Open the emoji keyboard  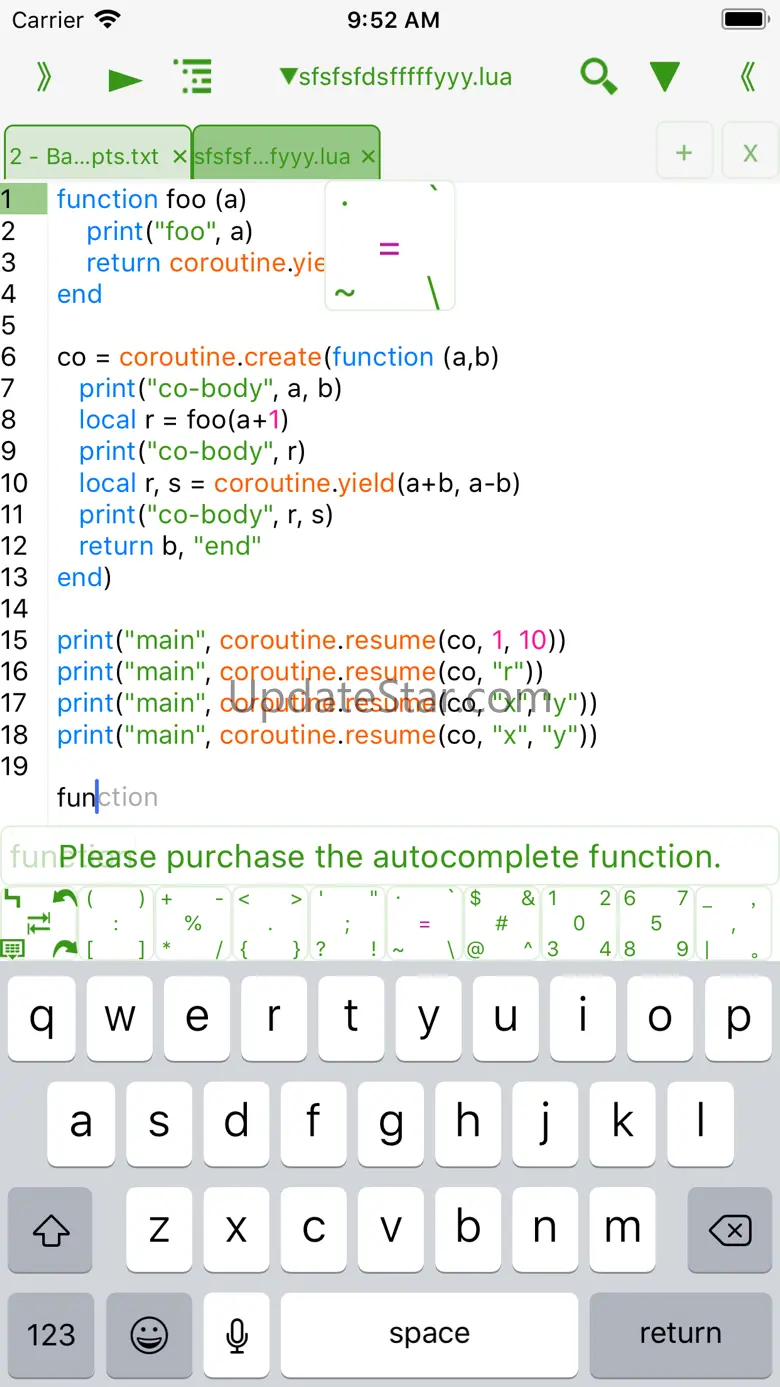pos(148,1334)
